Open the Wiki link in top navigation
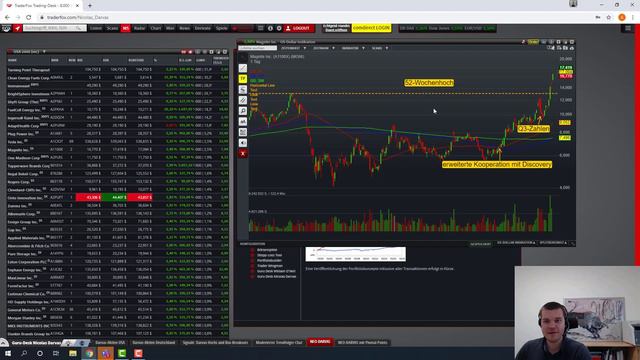640x360 pixels. 170,28
